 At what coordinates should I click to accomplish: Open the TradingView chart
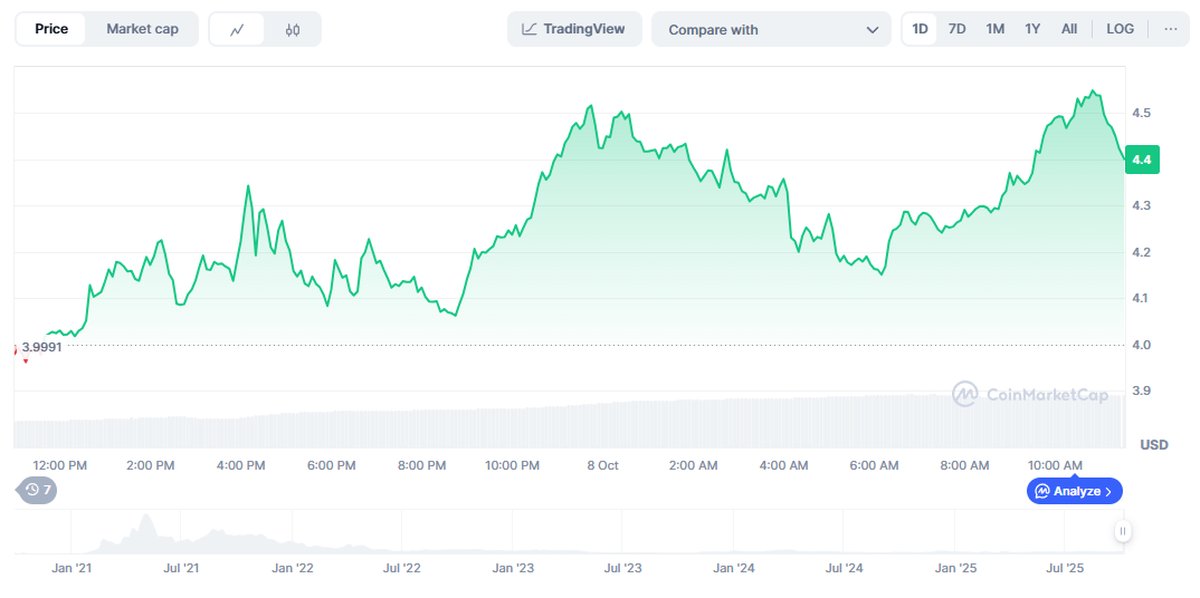click(x=574, y=29)
